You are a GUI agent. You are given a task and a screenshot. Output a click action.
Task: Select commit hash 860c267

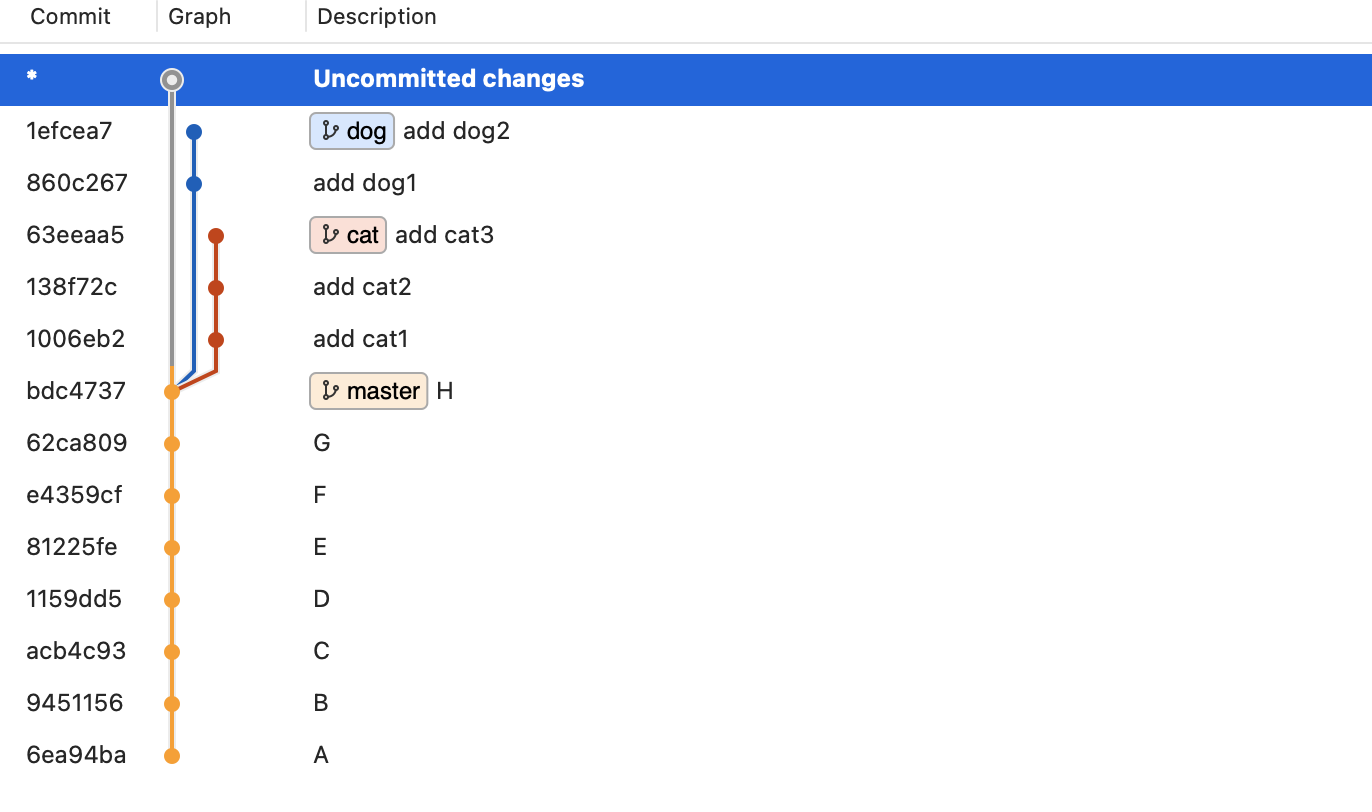point(77,183)
